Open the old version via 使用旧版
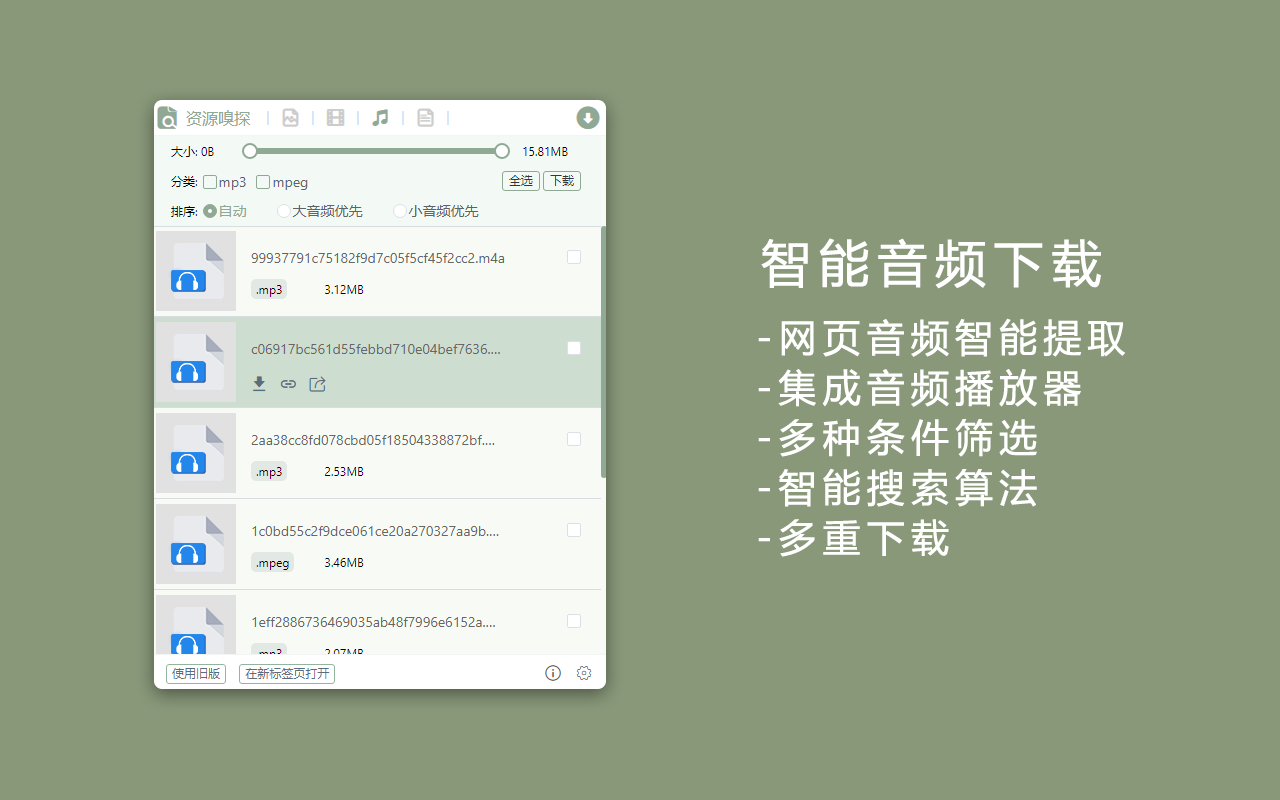The image size is (1280, 800). (x=195, y=673)
